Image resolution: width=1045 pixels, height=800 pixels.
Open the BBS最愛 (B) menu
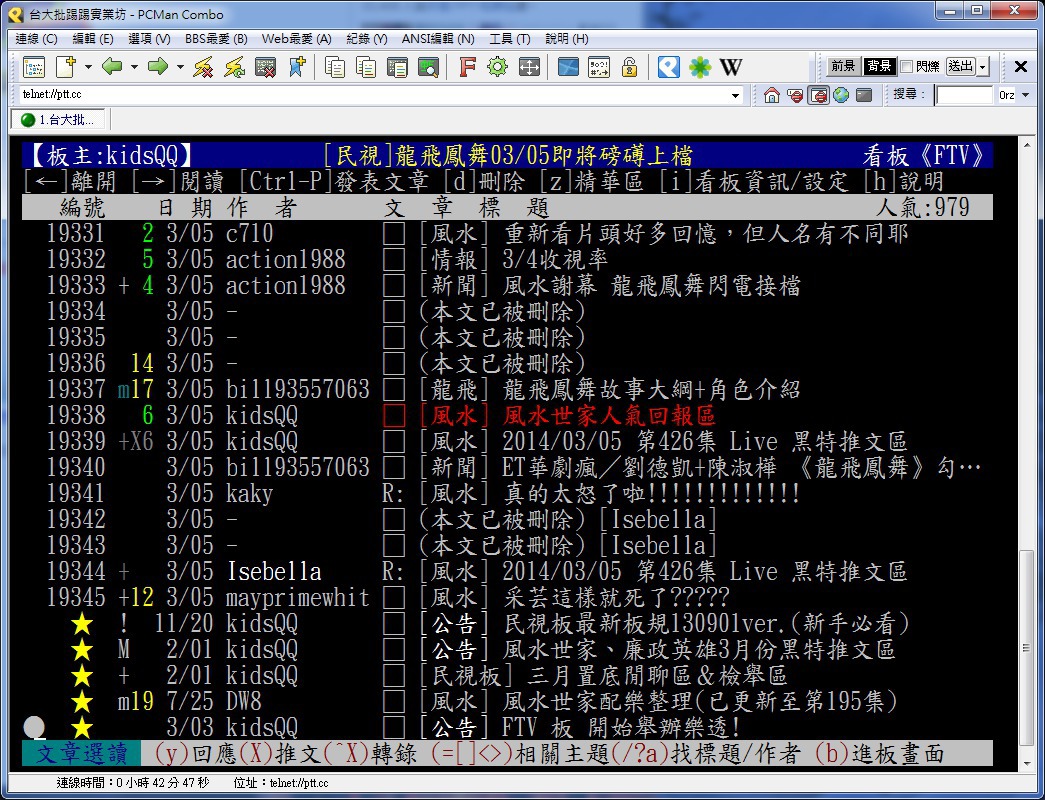tap(217, 39)
